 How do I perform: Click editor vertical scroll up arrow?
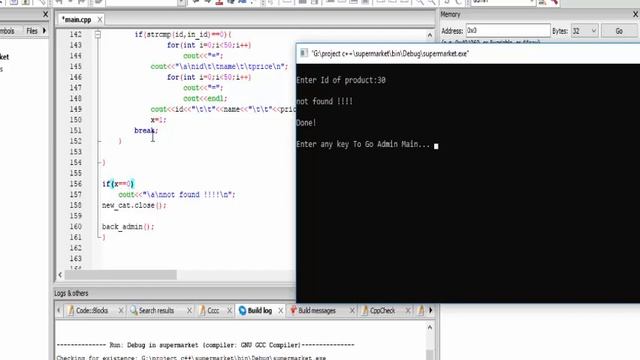tap(429, 36)
